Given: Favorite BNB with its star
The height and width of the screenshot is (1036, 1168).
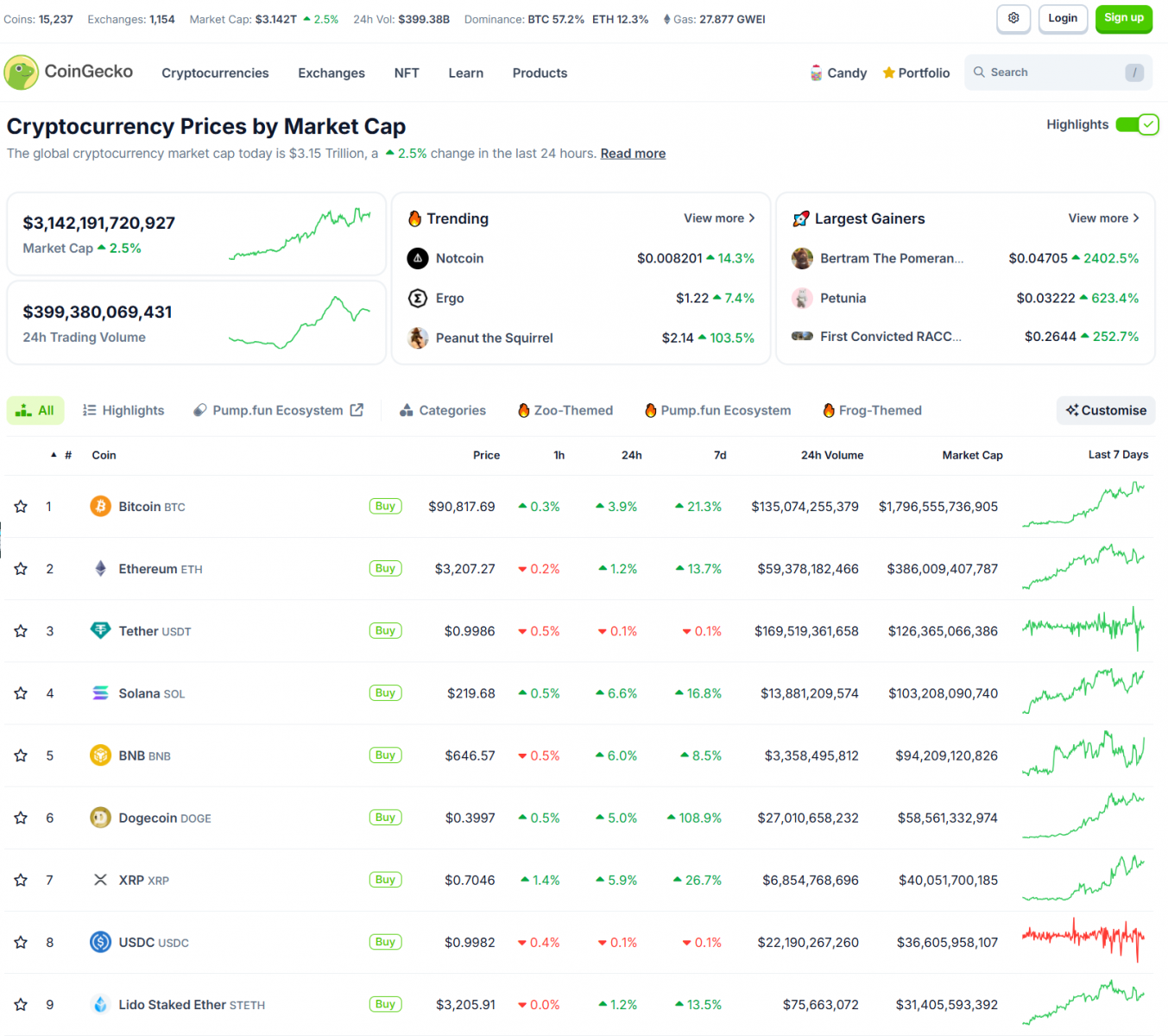Looking at the screenshot, I should [21, 755].
